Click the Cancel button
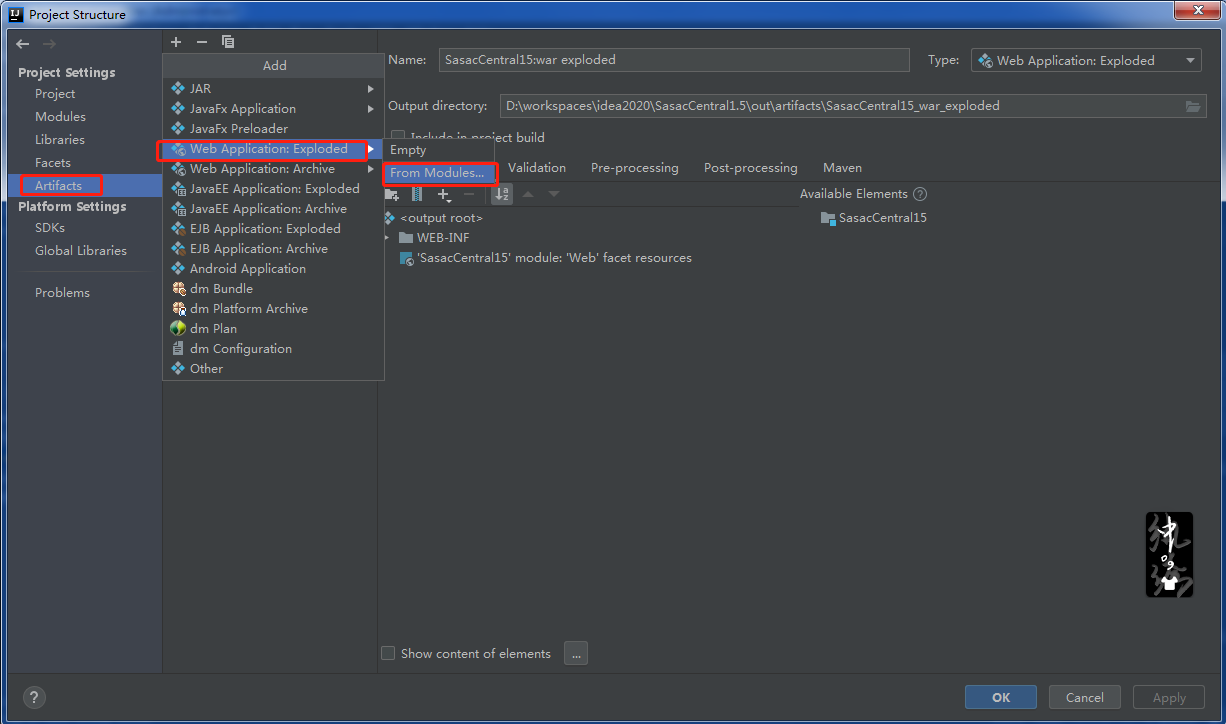1226x724 pixels. [x=1085, y=698]
